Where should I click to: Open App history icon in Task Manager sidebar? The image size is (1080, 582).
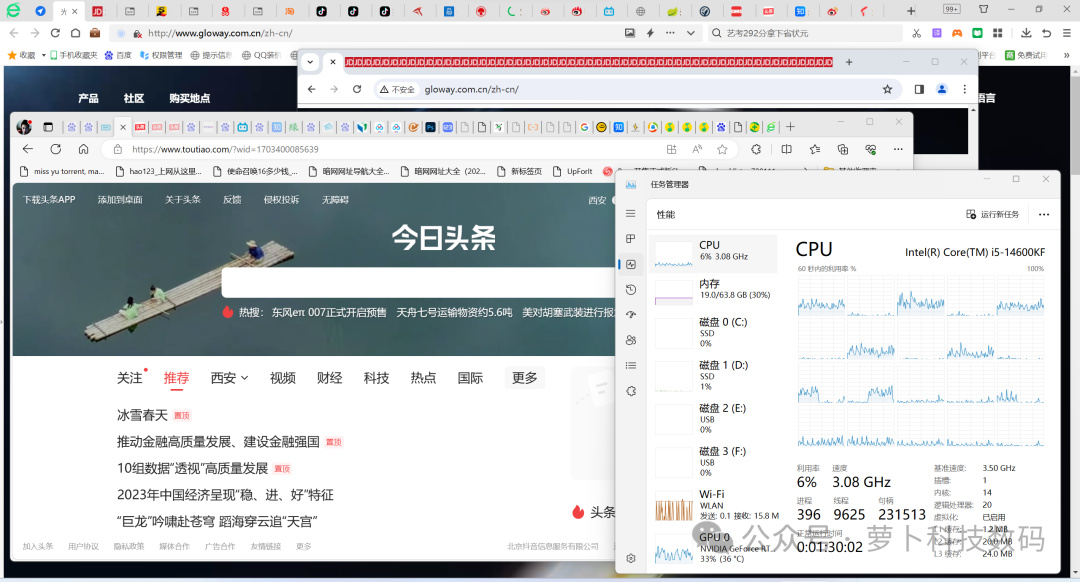[x=630, y=289]
